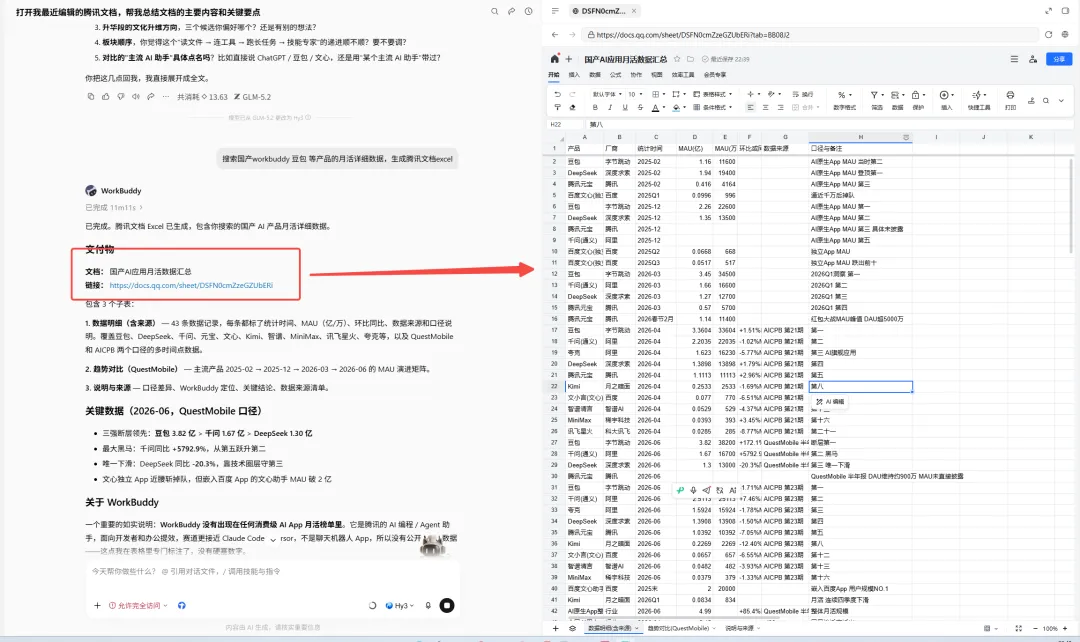Apply underline formatting
1080x642 pixels.
[x=625, y=107]
